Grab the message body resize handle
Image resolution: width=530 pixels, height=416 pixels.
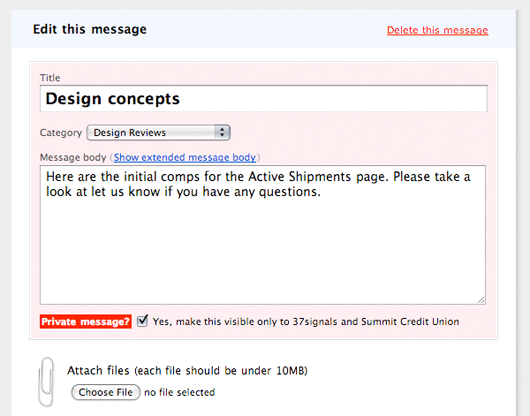[x=481, y=300]
